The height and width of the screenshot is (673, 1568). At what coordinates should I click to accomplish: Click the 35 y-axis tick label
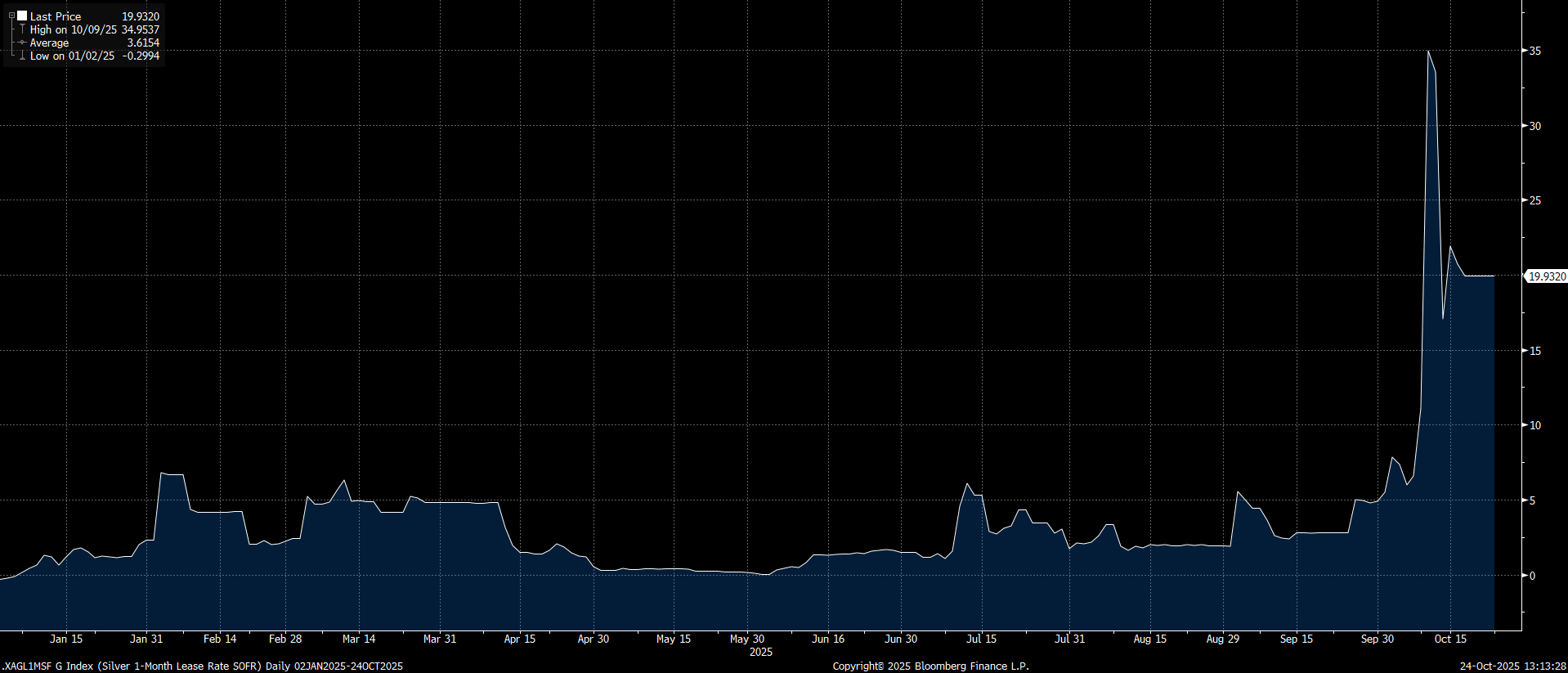pyautogui.click(x=1535, y=51)
